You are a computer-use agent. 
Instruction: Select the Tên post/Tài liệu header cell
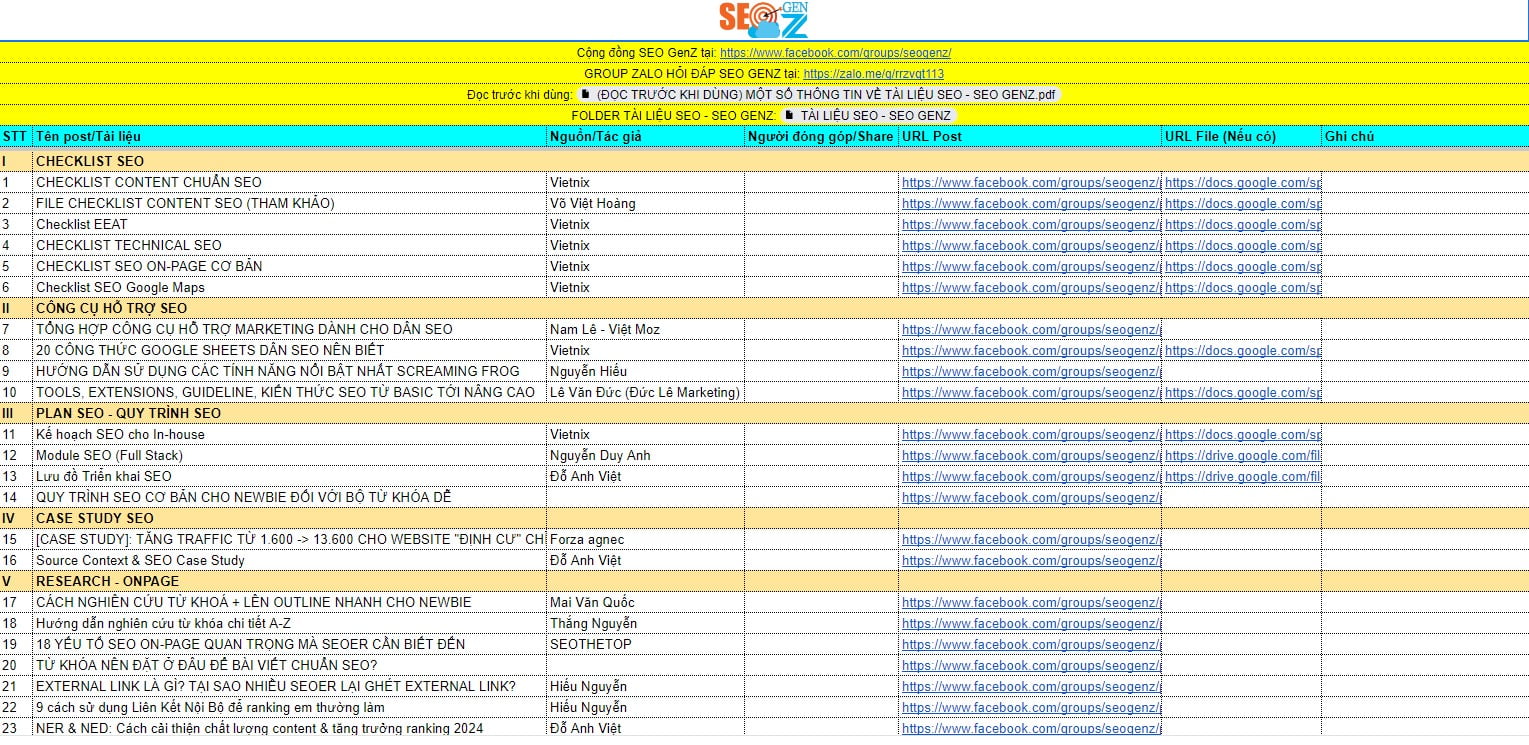pyautogui.click(x=290, y=137)
